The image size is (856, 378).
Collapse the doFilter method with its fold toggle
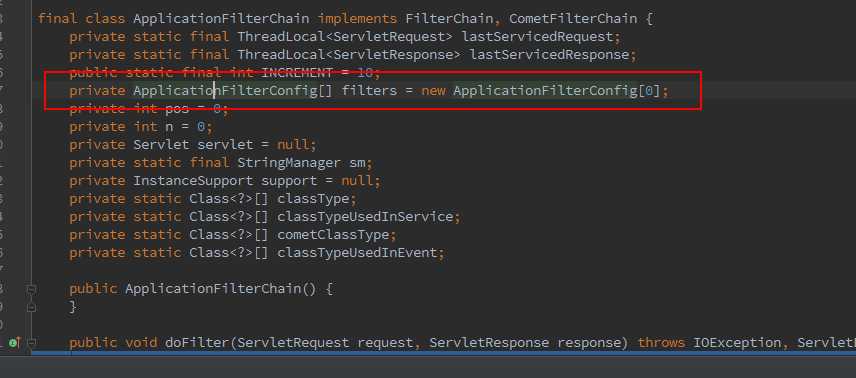click(31, 343)
